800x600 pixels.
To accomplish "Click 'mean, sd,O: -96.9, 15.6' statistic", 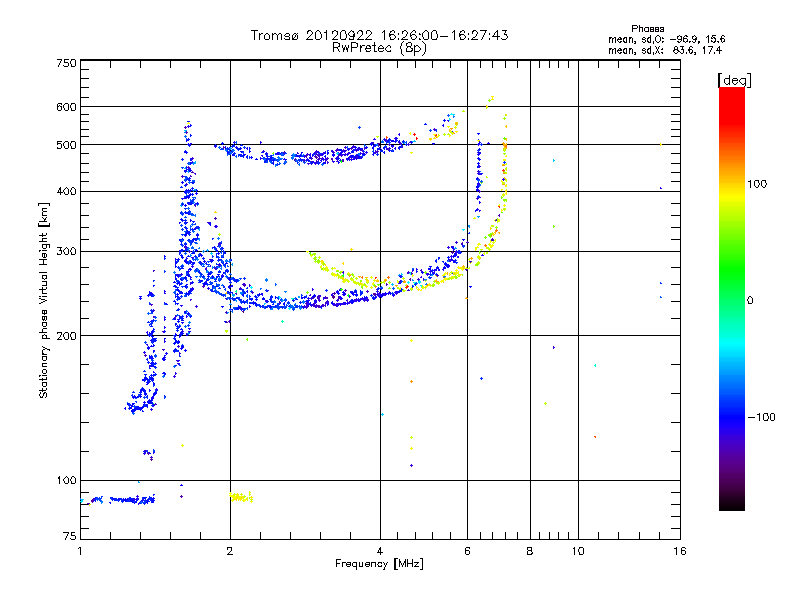I will (x=666, y=39).
